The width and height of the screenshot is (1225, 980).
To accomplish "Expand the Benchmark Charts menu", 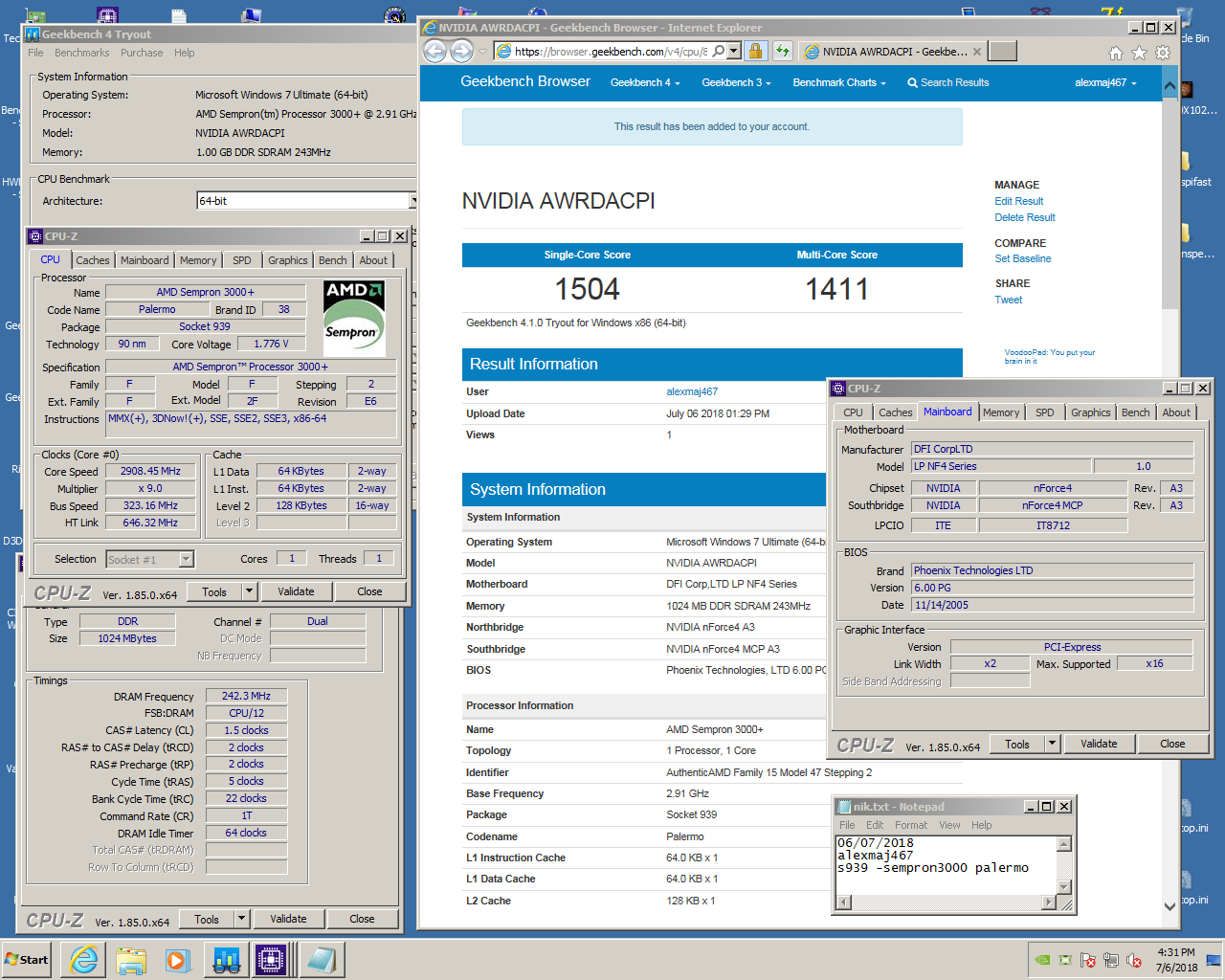I will [839, 82].
